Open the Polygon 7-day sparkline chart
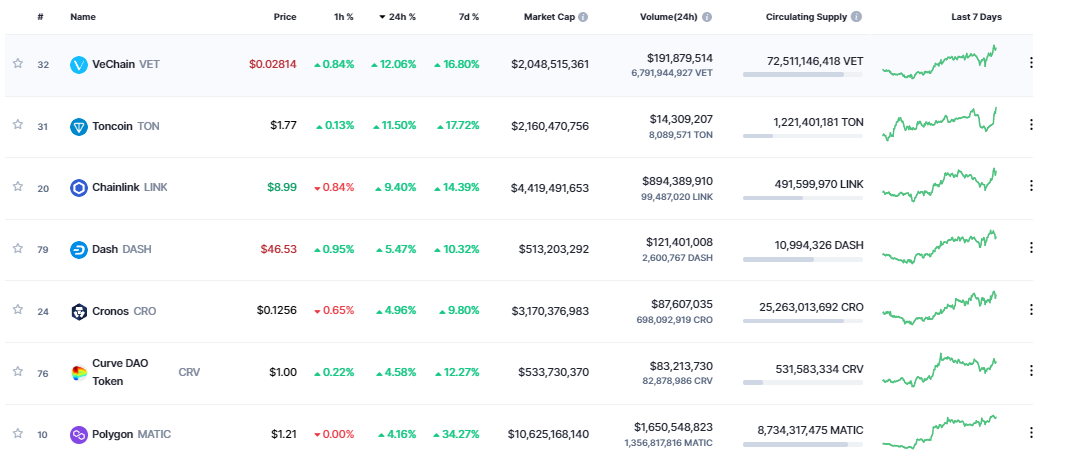 tap(939, 432)
